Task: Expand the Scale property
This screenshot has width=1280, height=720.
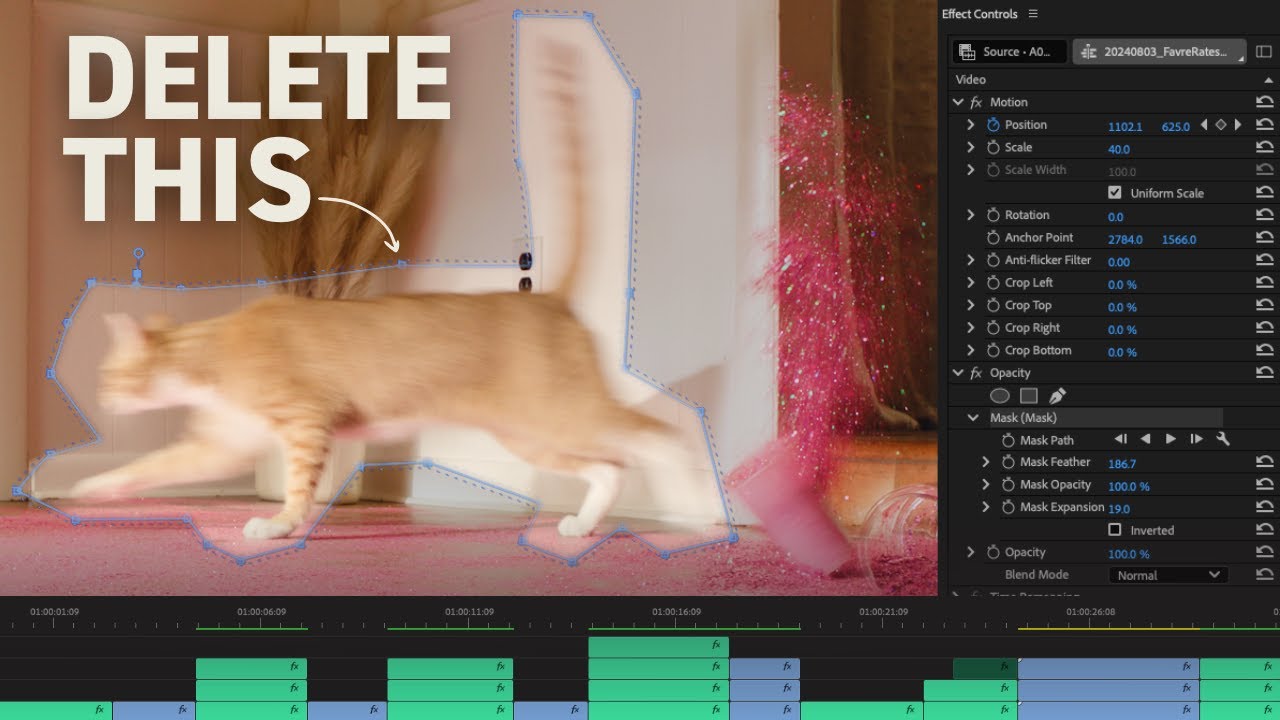Action: pos(970,147)
